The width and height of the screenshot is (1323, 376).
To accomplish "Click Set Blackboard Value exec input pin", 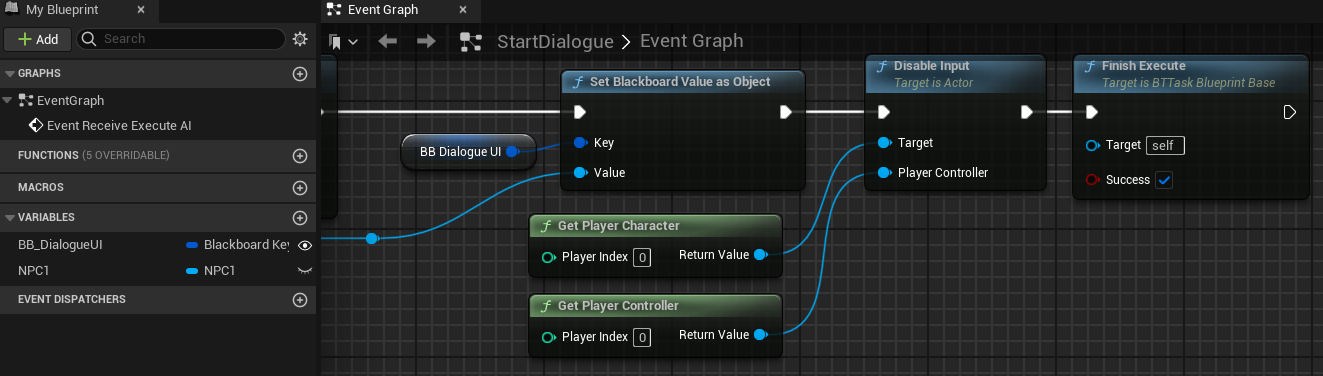I will pyautogui.click(x=580, y=112).
